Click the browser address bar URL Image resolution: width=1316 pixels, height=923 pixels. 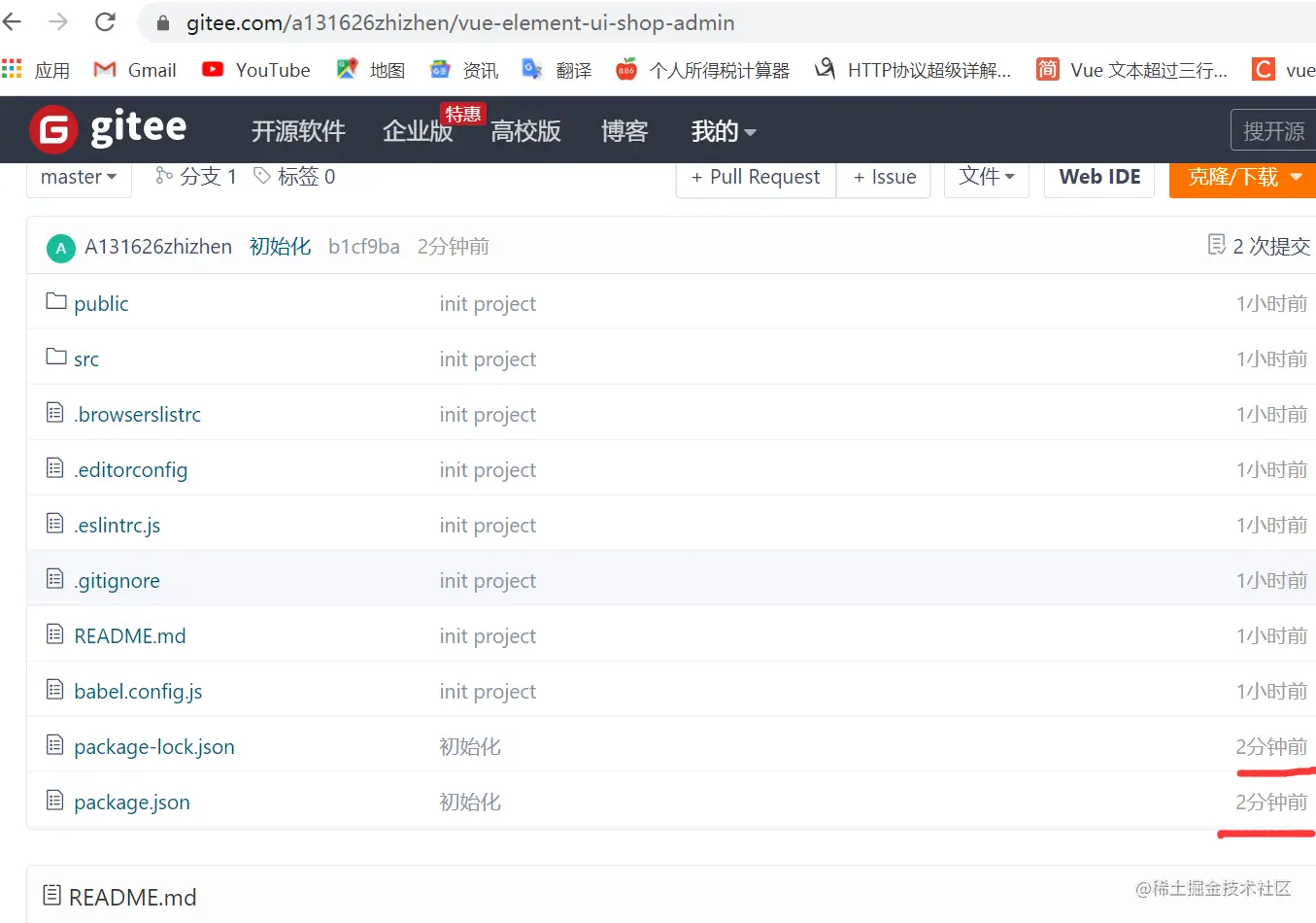(x=460, y=22)
